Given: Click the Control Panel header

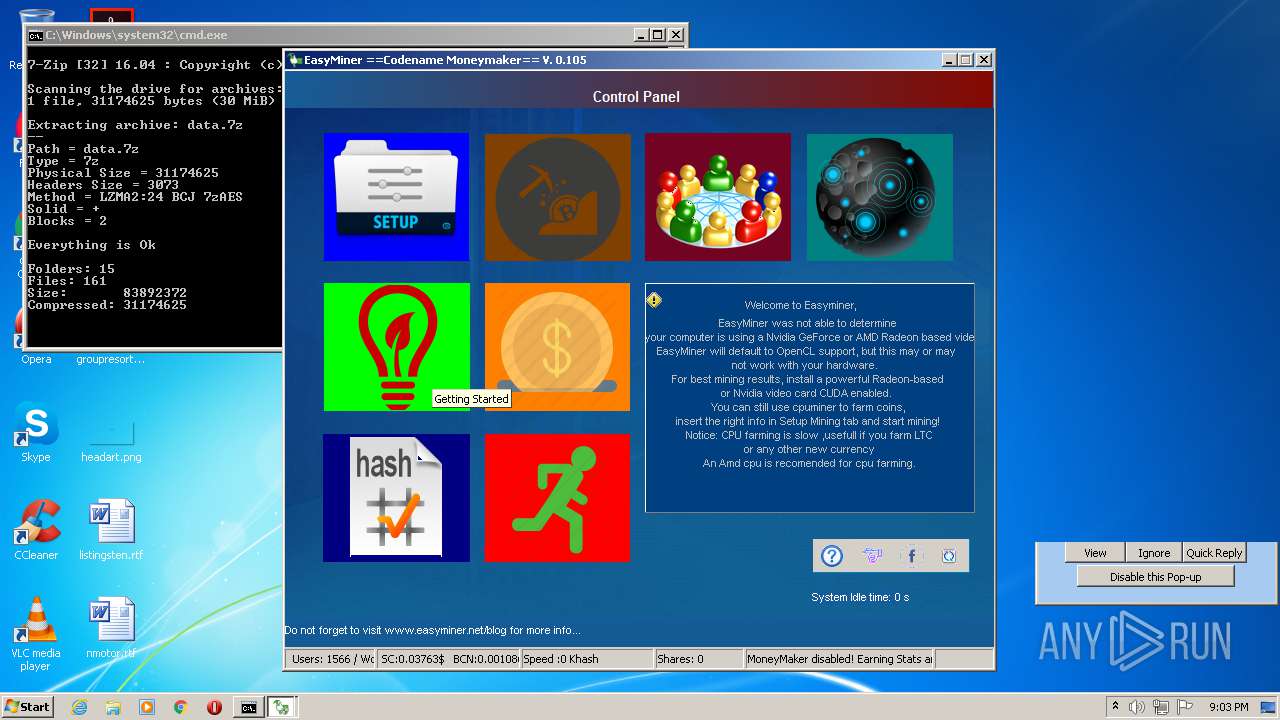Looking at the screenshot, I should point(636,97).
